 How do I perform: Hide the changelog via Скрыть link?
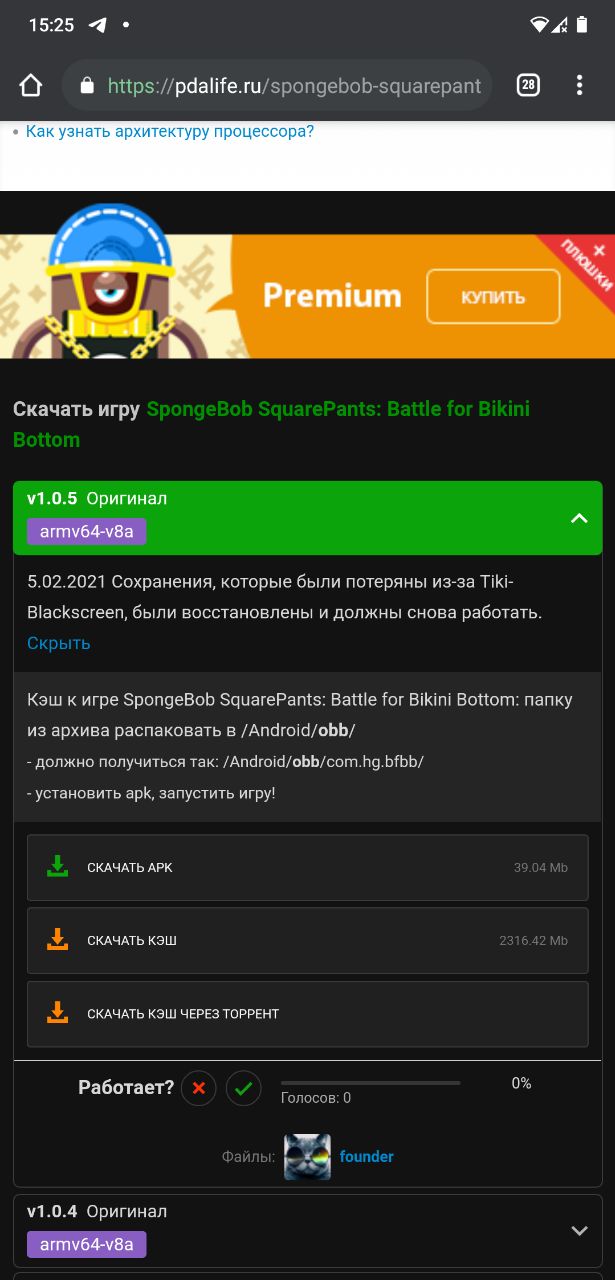point(59,643)
